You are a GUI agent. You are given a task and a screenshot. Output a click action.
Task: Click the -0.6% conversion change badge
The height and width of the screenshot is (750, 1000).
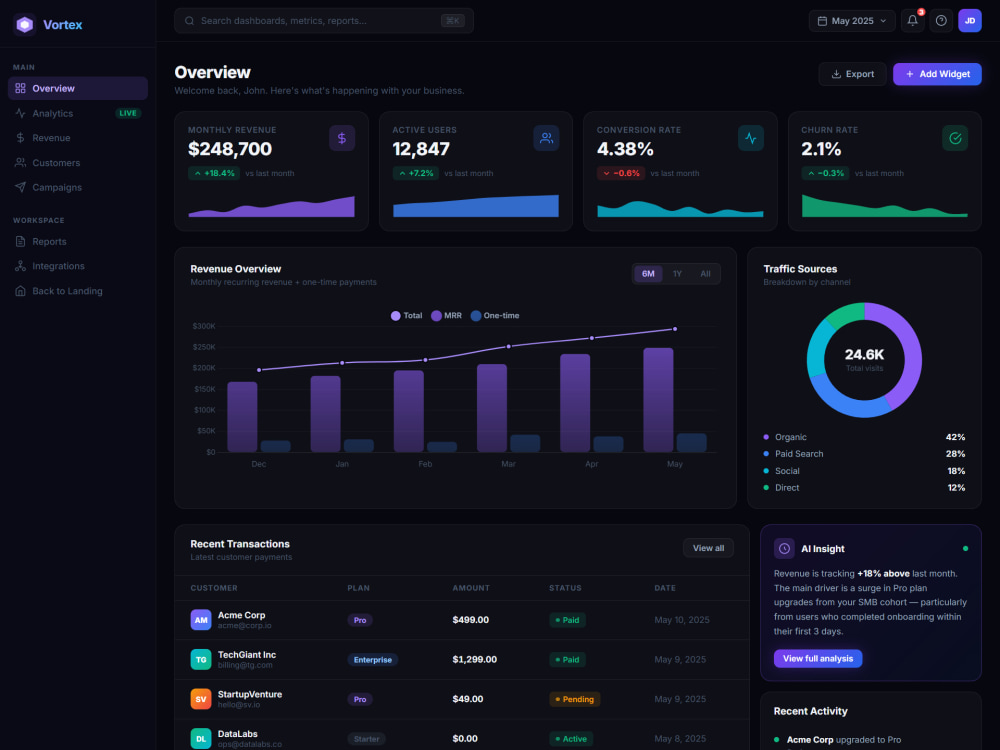point(622,173)
